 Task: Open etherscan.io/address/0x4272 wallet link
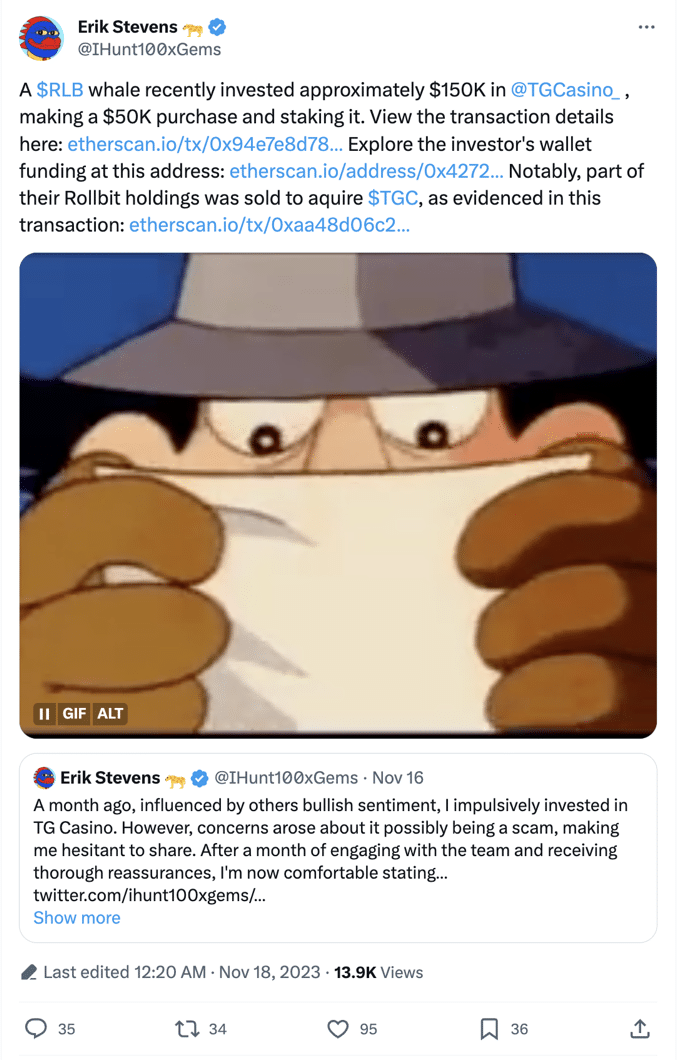point(366,171)
